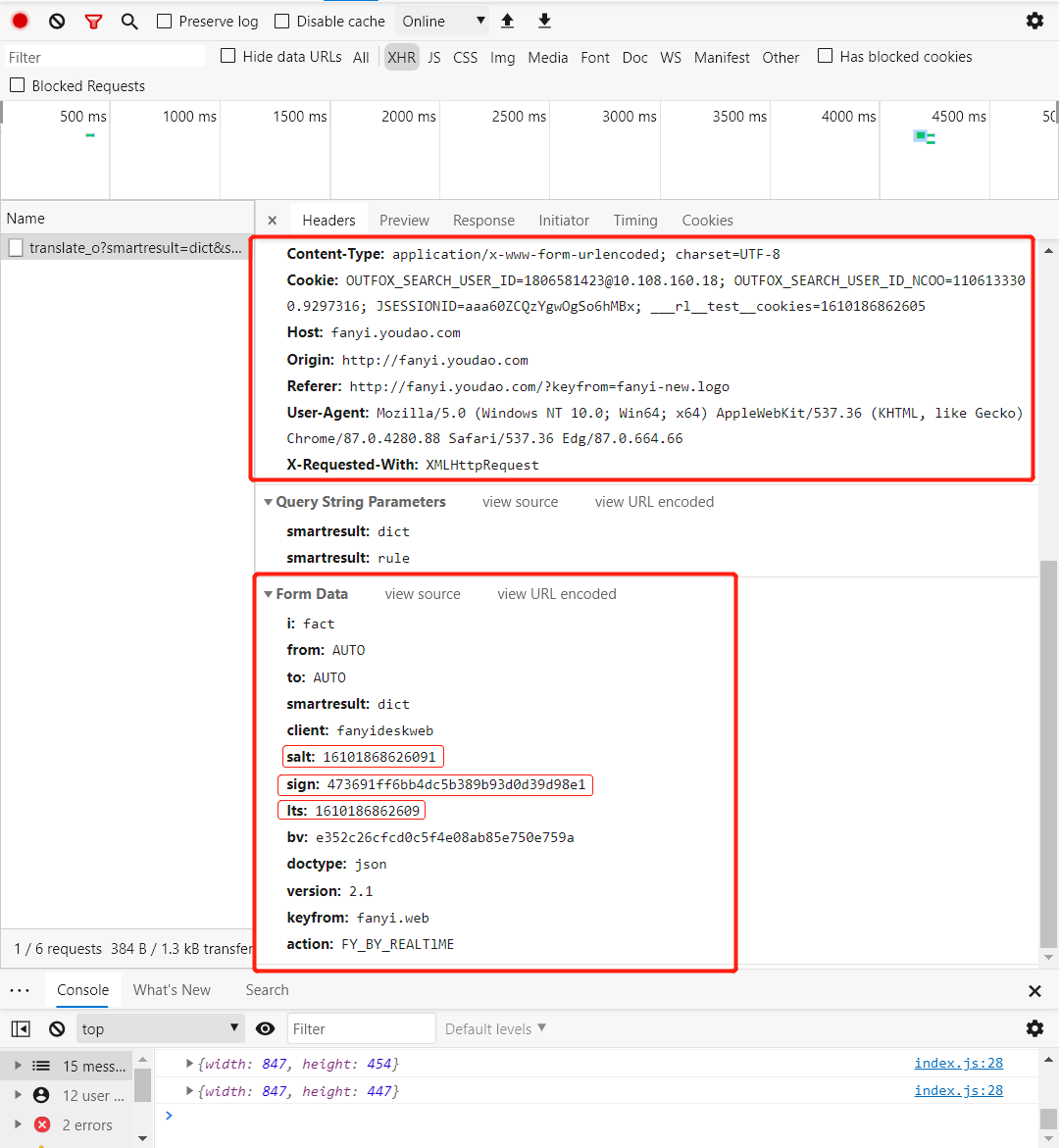Close the console drawer
Screen dimensions: 1059x1148
point(1034,990)
